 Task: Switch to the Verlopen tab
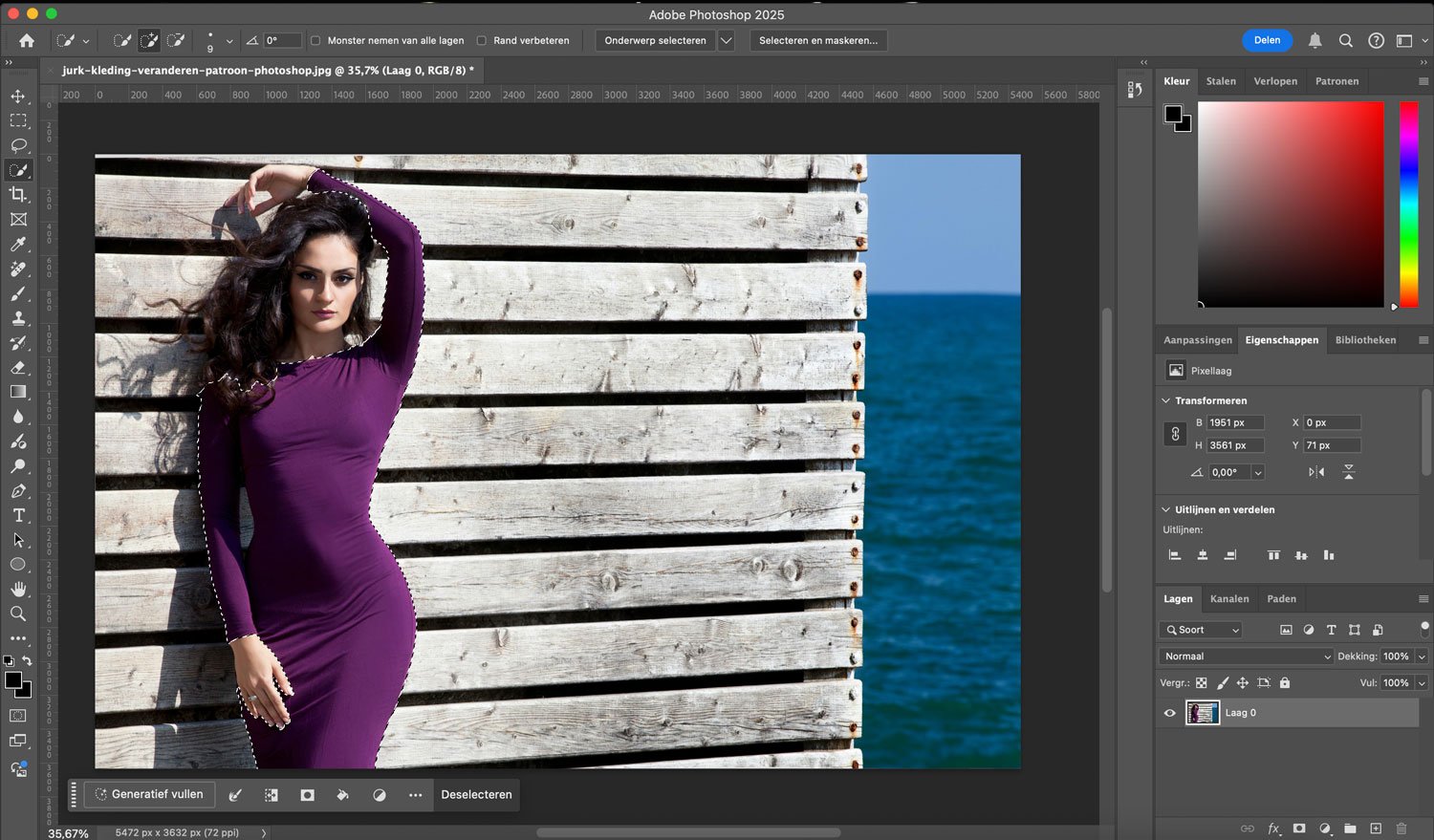coord(1275,81)
